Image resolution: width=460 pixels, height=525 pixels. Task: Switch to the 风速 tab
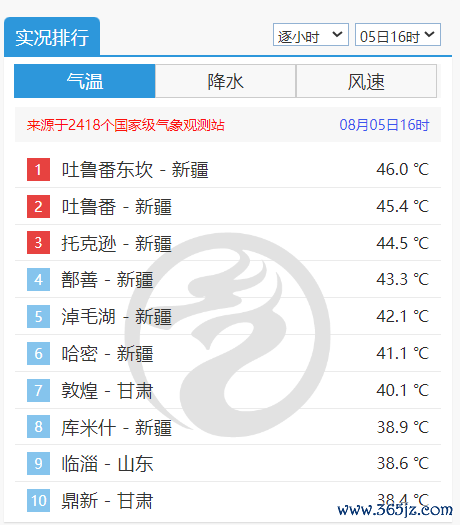tap(366, 81)
